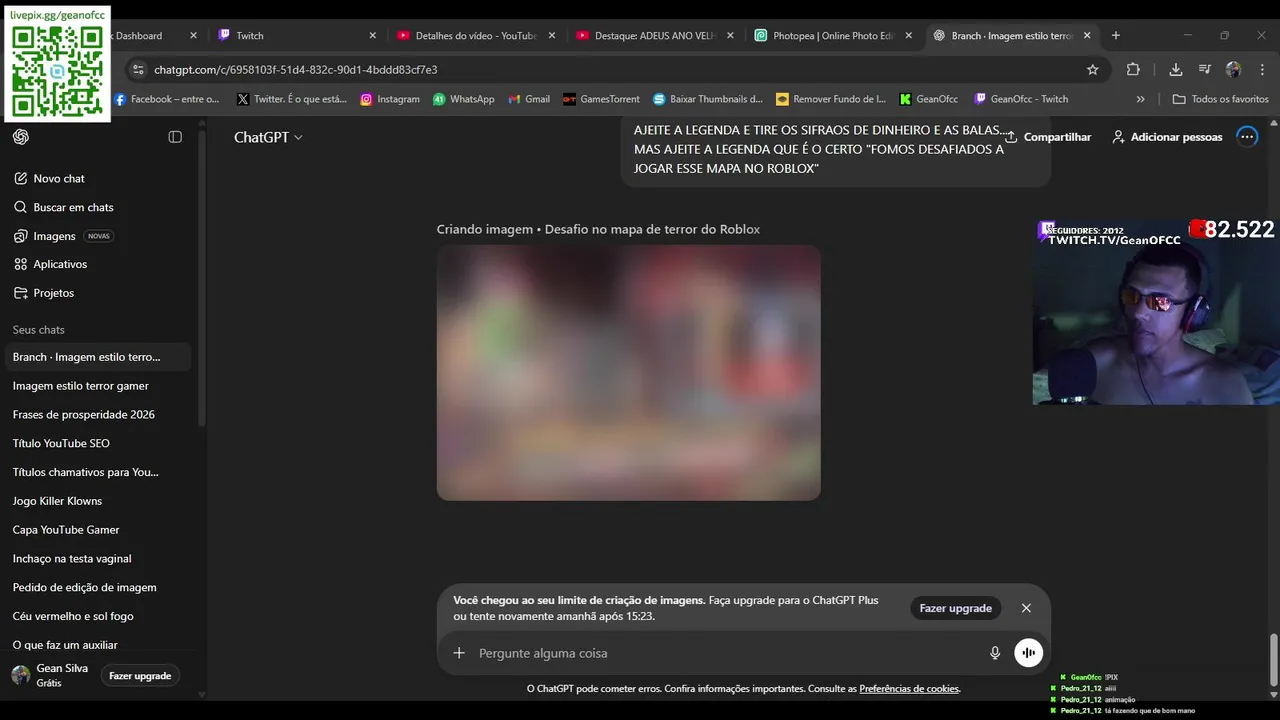
Task: Open the ChatGPT model selector dropdown
Action: (x=268, y=137)
